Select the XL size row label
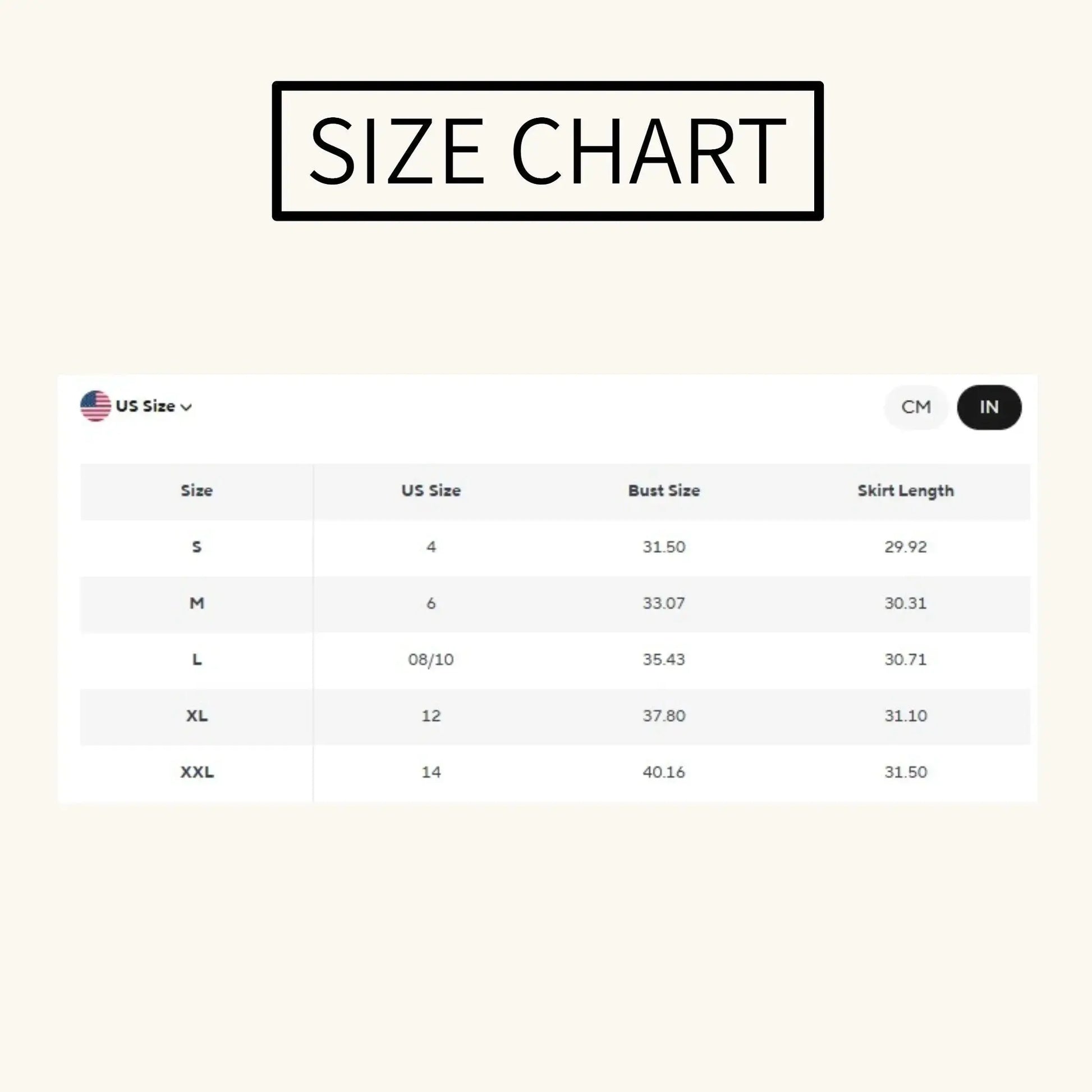Viewport: 1092px width, 1092px height. tap(197, 715)
